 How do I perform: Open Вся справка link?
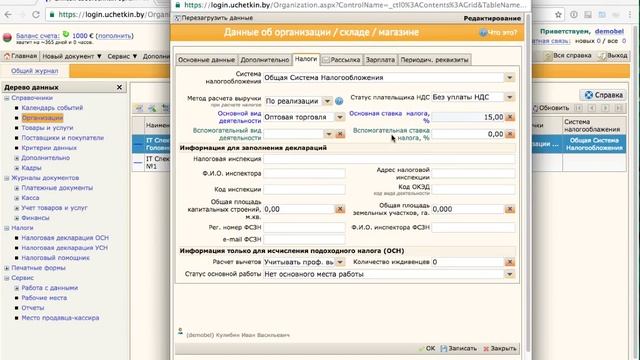point(568,56)
